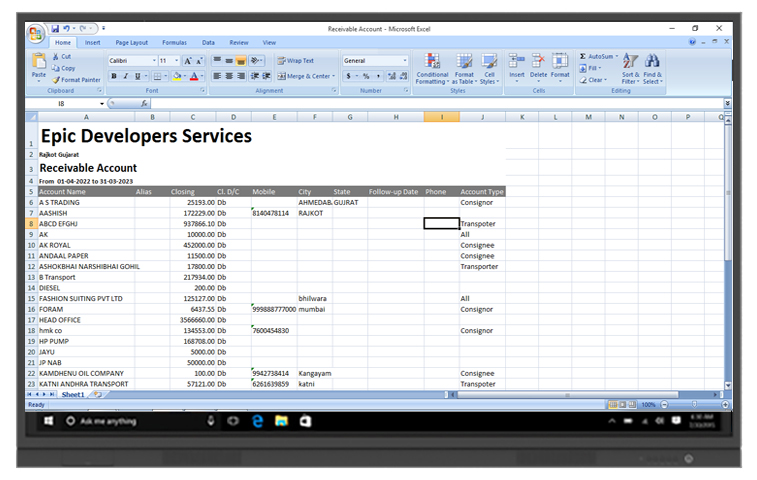Click the Grow Font icon
The image size is (757, 480).
(x=188, y=61)
